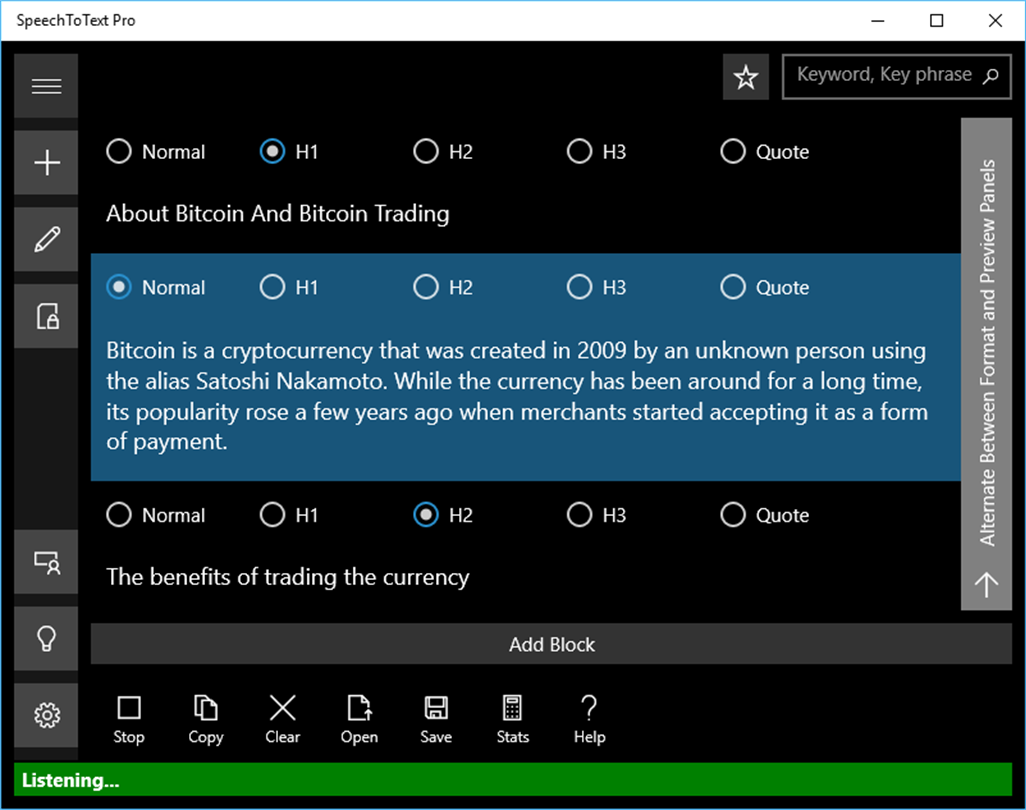Click the plus icon in the sidebar
Viewport: 1026px width, 810px height.
(46, 163)
